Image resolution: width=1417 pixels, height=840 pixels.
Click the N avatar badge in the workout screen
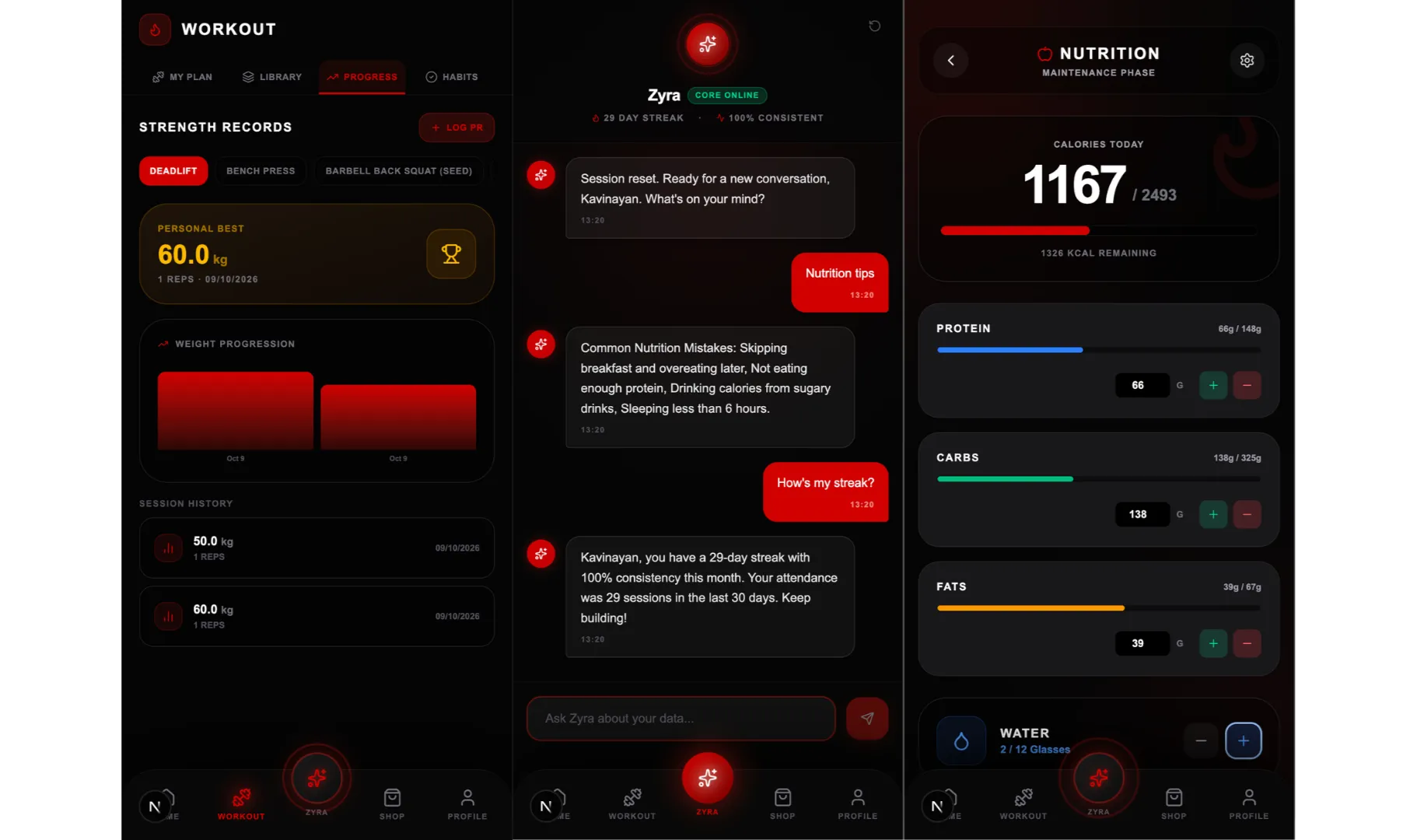(155, 807)
